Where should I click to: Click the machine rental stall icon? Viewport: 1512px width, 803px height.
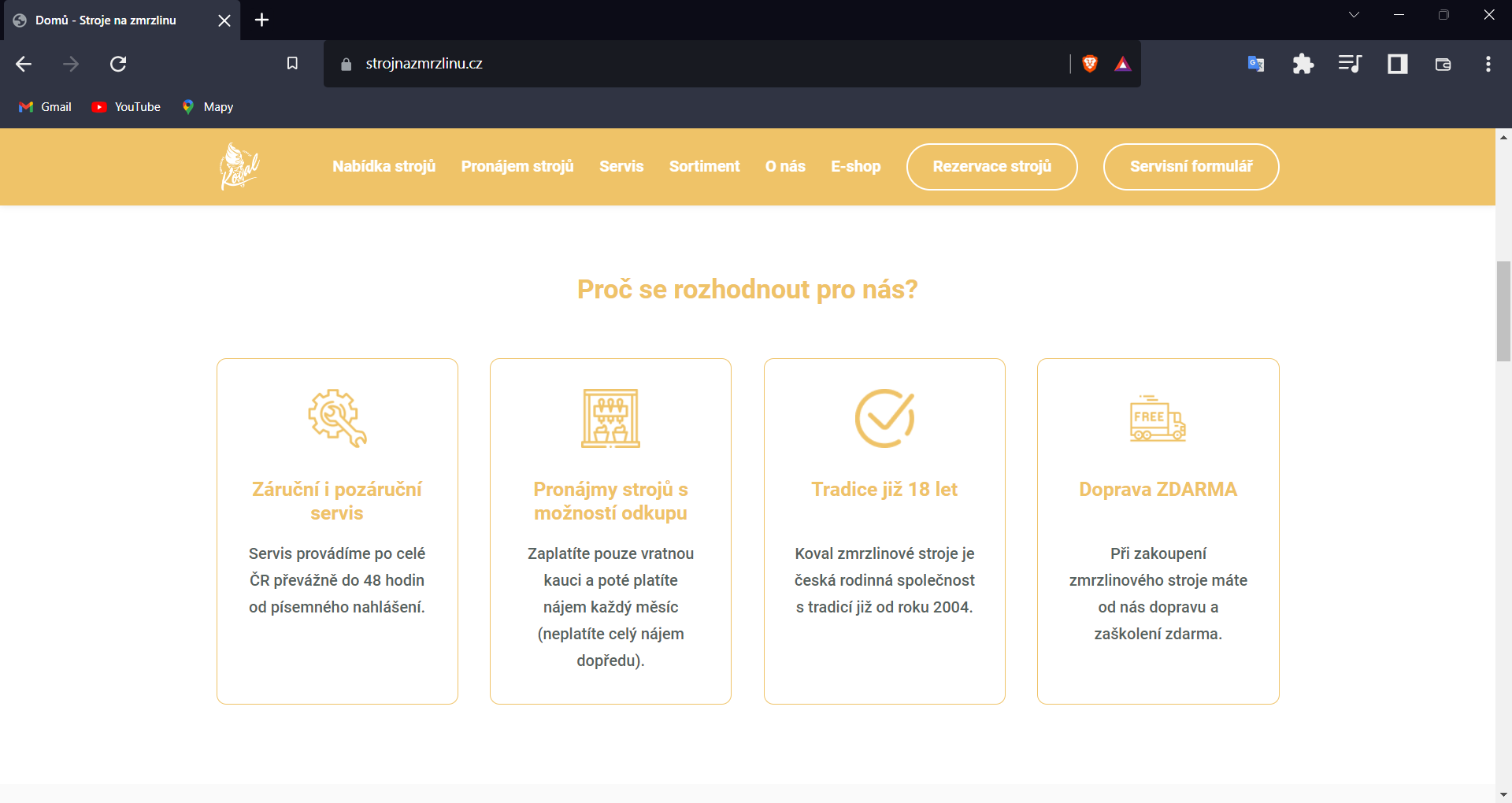point(610,418)
